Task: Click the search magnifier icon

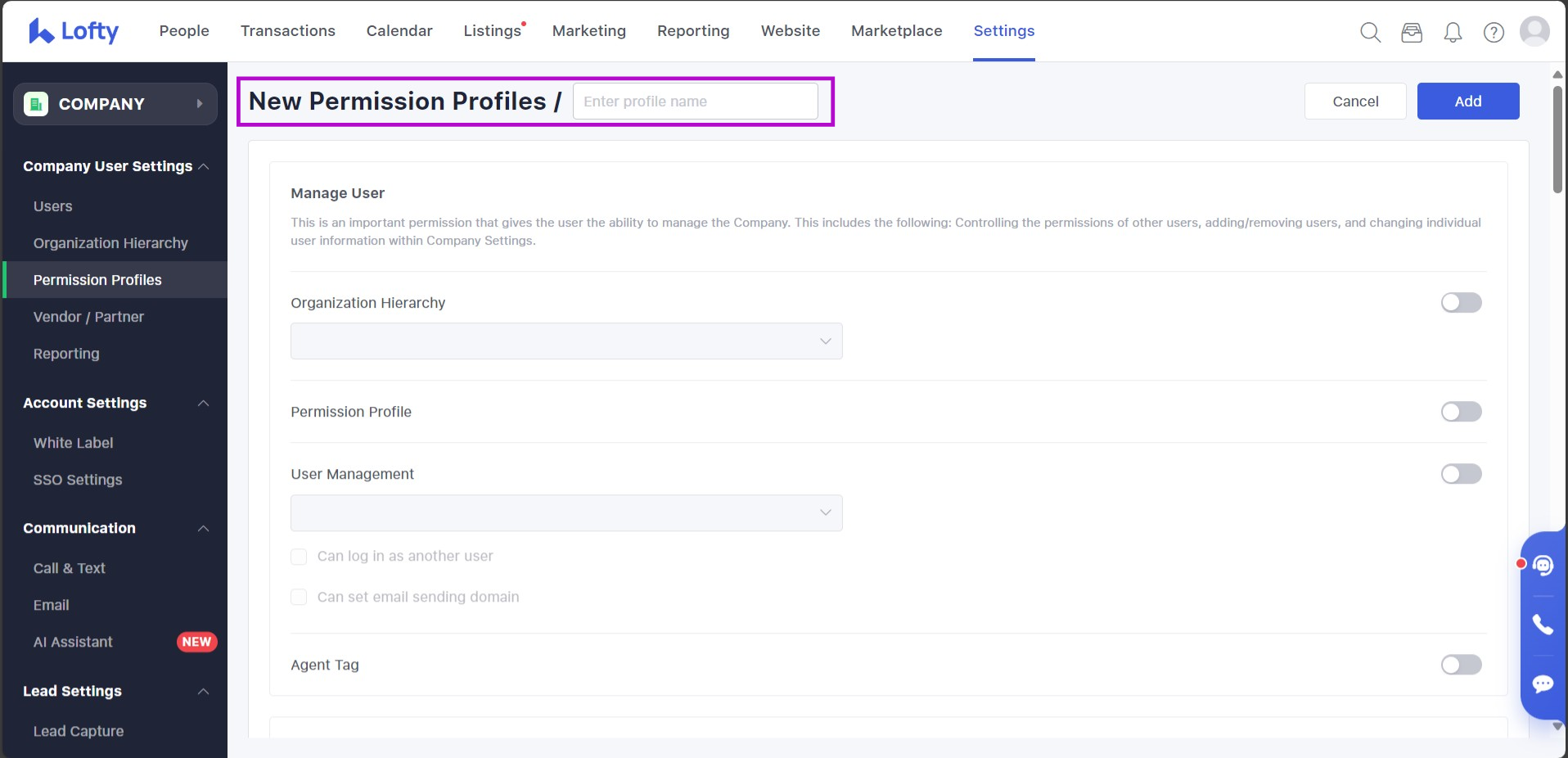Action: pos(1370,32)
